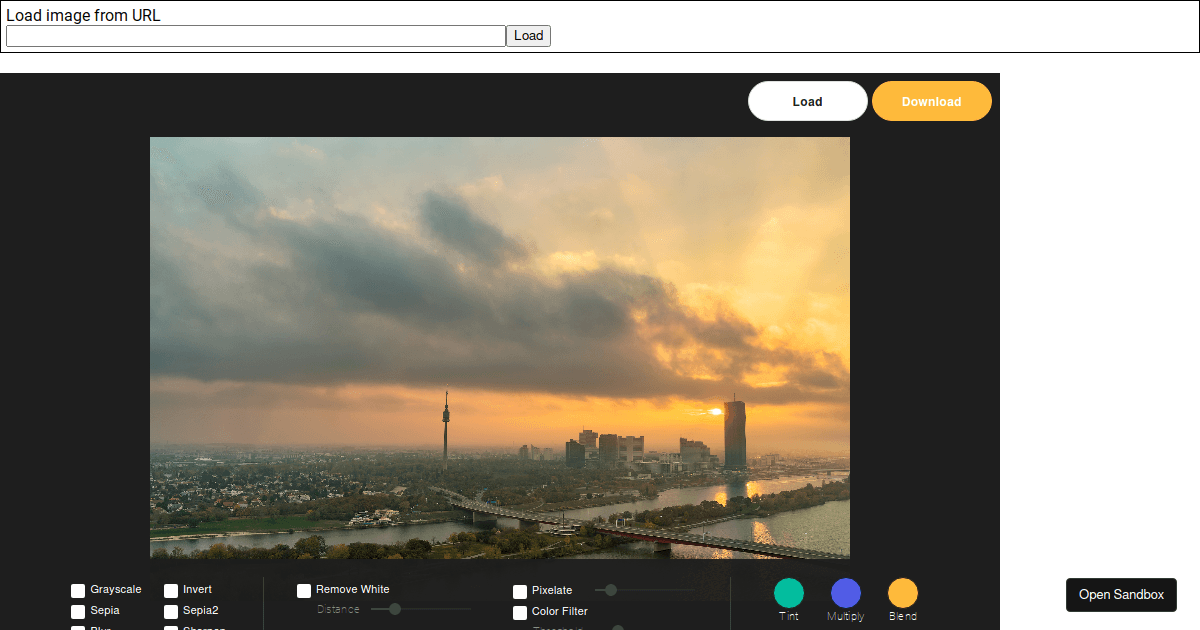This screenshot has height=630, width=1200.
Task: Check the Invert filter option
Action: (171, 591)
